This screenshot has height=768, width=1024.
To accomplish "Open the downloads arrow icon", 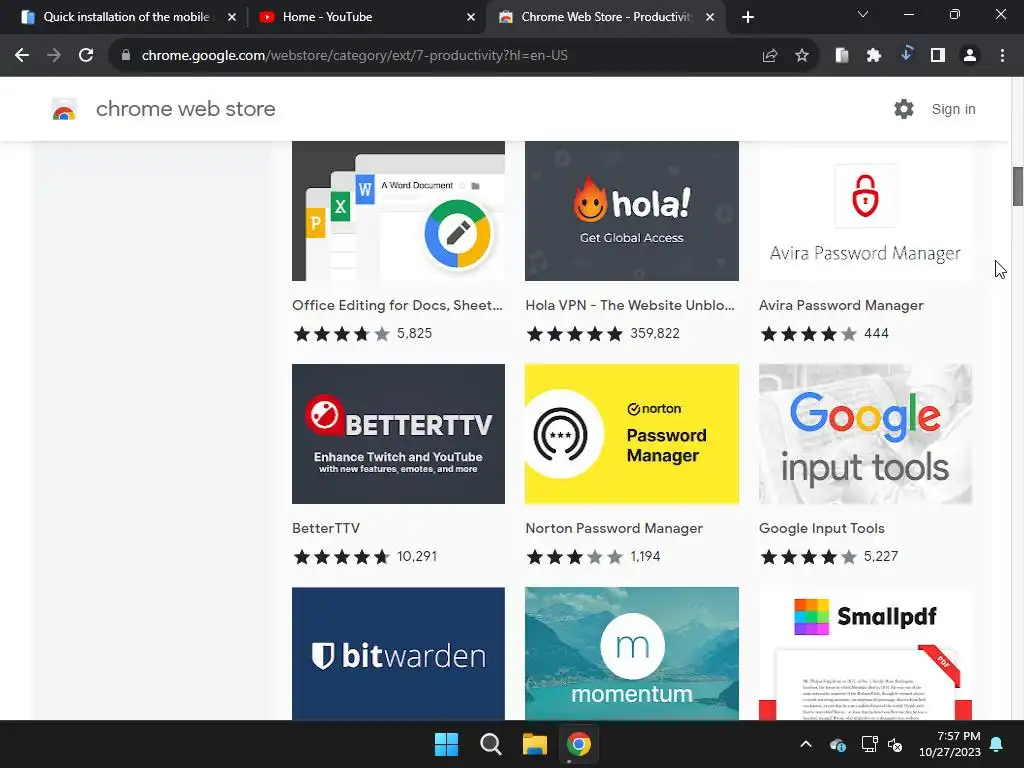I will pyautogui.click(x=906, y=54).
